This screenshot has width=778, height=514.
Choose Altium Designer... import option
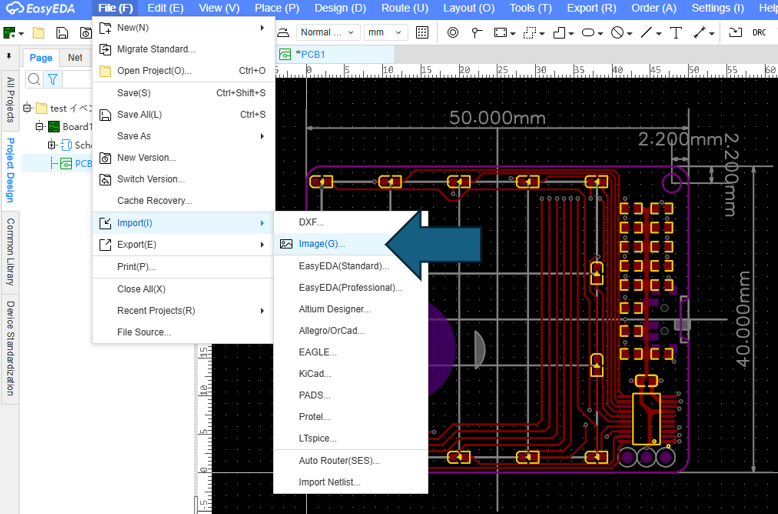coord(334,309)
